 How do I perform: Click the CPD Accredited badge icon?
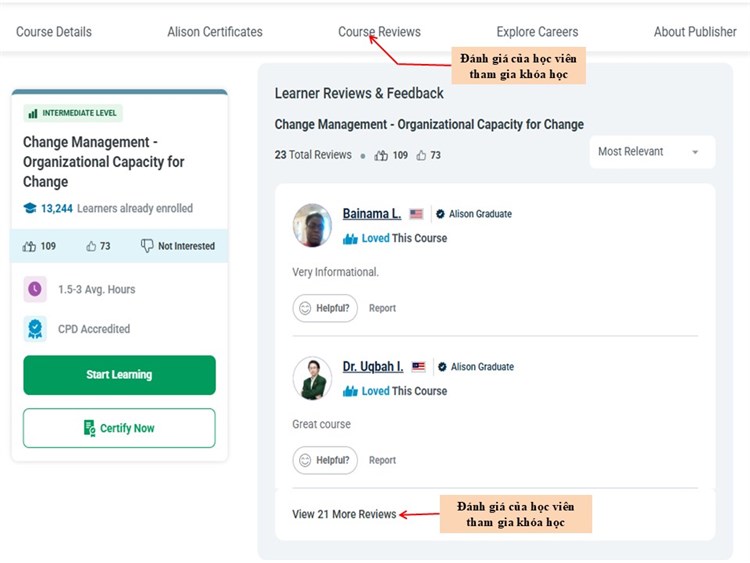[35, 329]
